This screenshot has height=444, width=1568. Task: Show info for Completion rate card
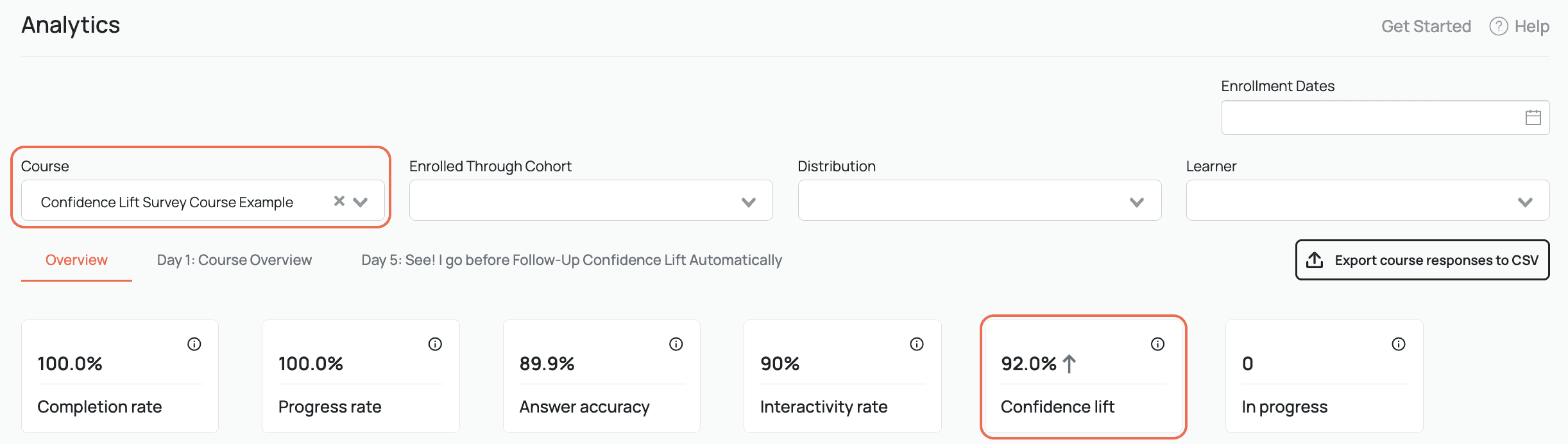coord(194,345)
